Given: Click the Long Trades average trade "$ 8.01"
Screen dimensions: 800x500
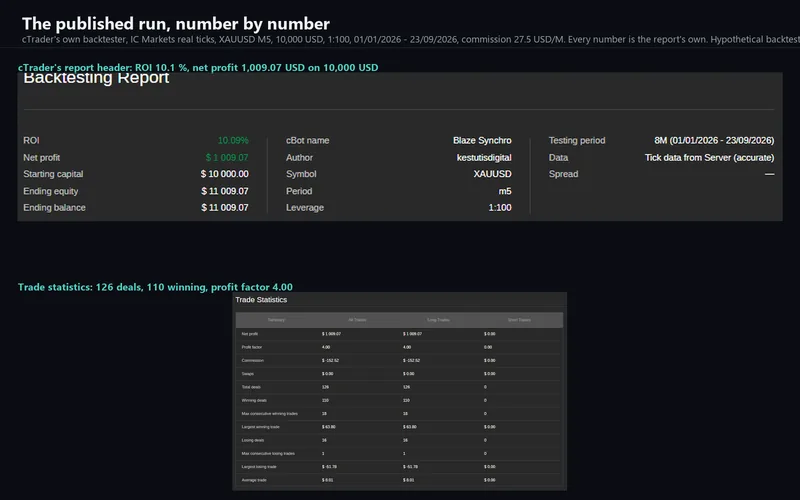Looking at the screenshot, I should [x=409, y=480].
